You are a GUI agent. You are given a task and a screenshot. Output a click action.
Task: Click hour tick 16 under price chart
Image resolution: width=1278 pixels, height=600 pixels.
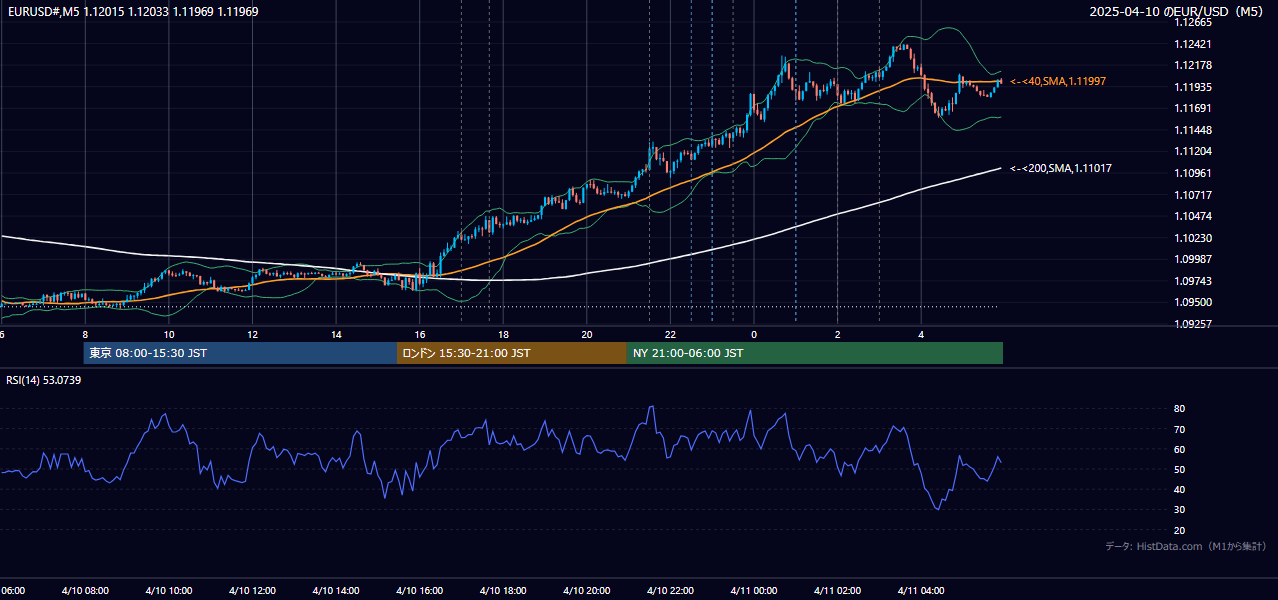(419, 334)
